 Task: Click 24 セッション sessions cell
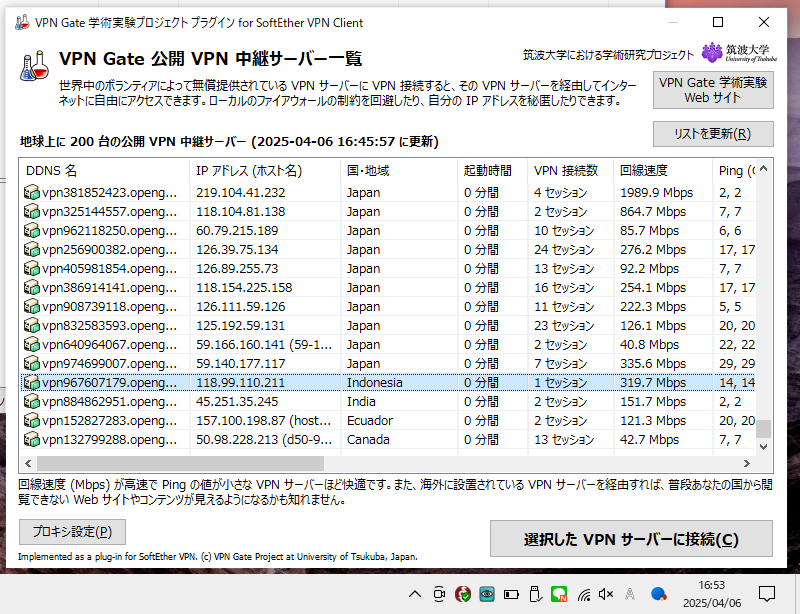pos(564,250)
